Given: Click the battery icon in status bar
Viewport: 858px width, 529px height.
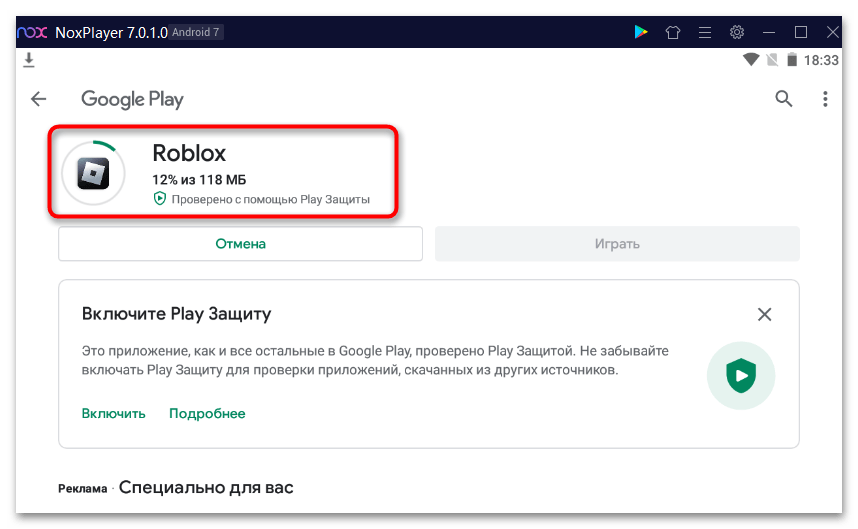Looking at the screenshot, I should coord(792,60).
